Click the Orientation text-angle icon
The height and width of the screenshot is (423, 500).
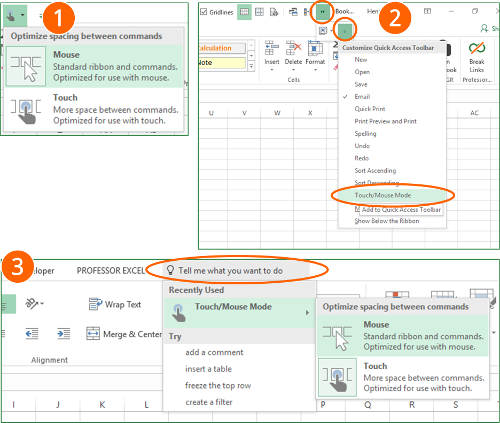pyautogui.click(x=34, y=303)
